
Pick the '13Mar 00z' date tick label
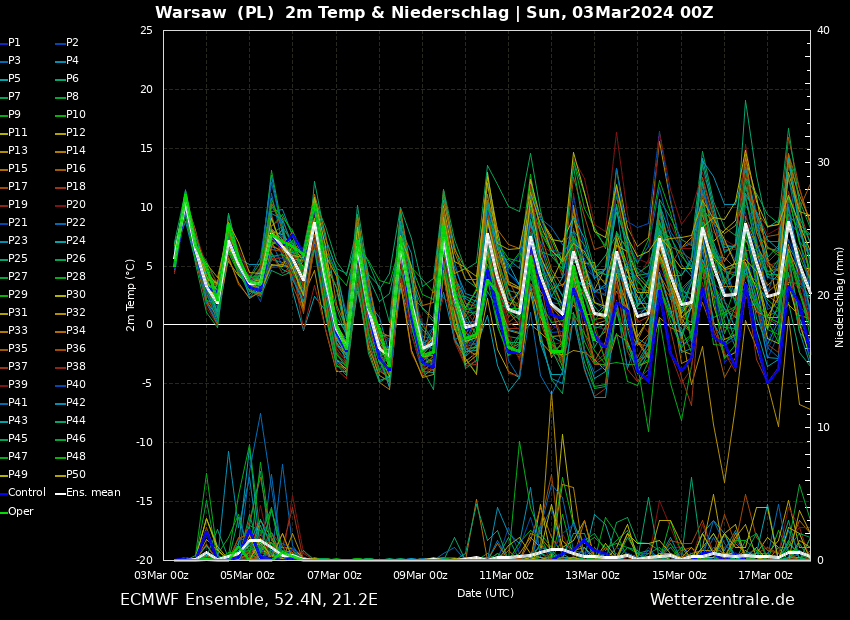[593, 576]
